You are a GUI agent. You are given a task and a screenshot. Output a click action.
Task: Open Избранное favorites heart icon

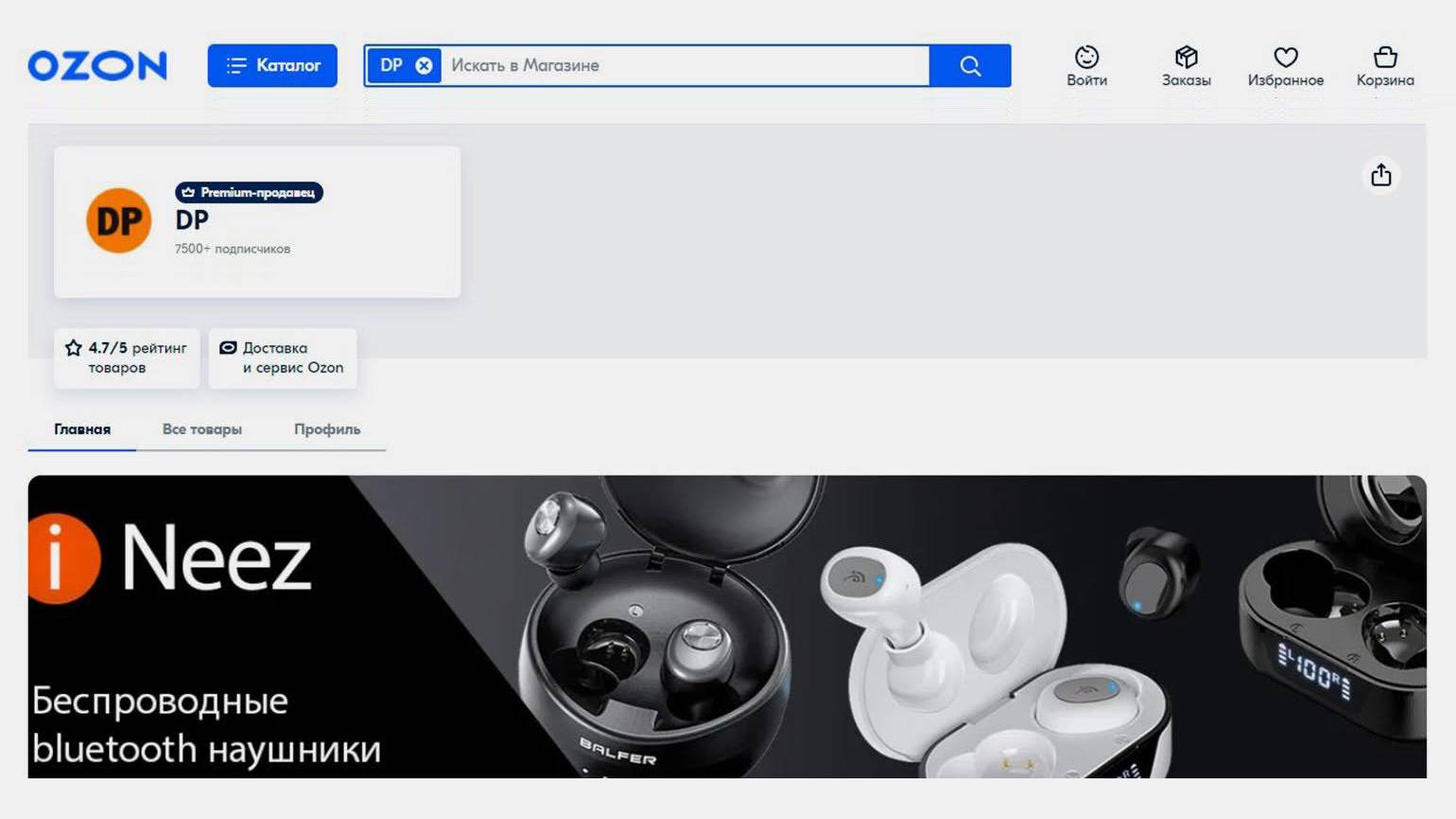(1285, 65)
